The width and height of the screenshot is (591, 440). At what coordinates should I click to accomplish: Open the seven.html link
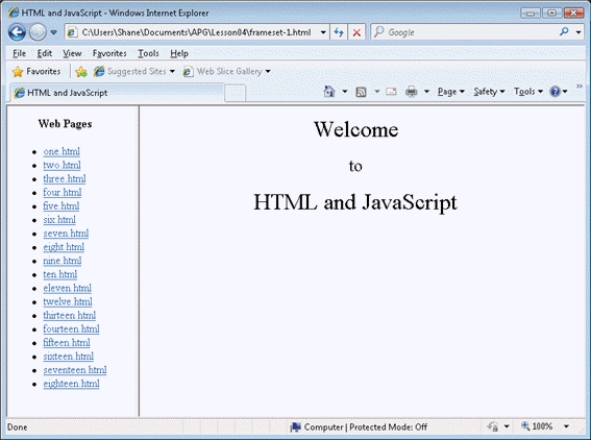point(66,233)
